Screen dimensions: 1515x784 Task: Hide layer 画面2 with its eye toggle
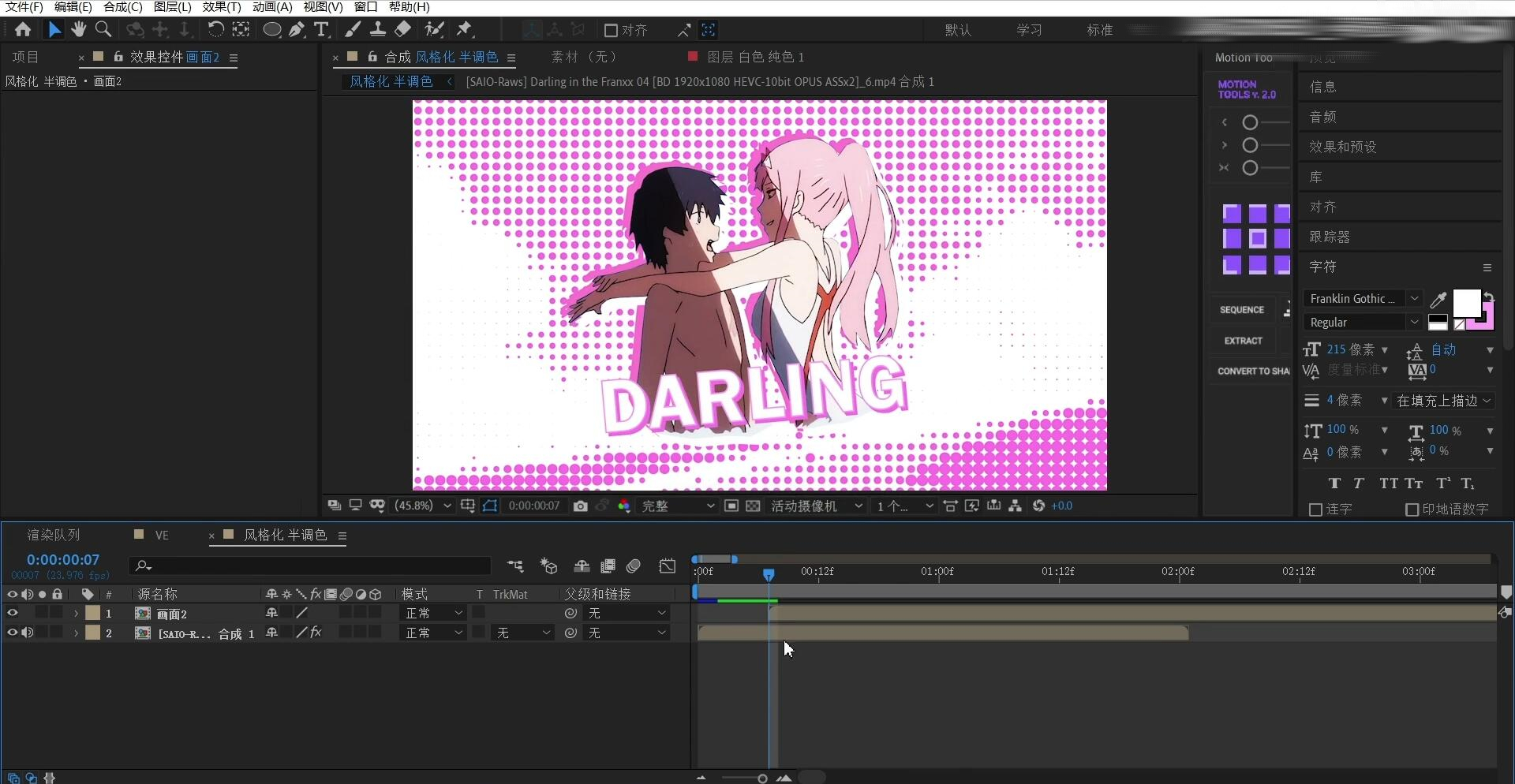click(12, 613)
